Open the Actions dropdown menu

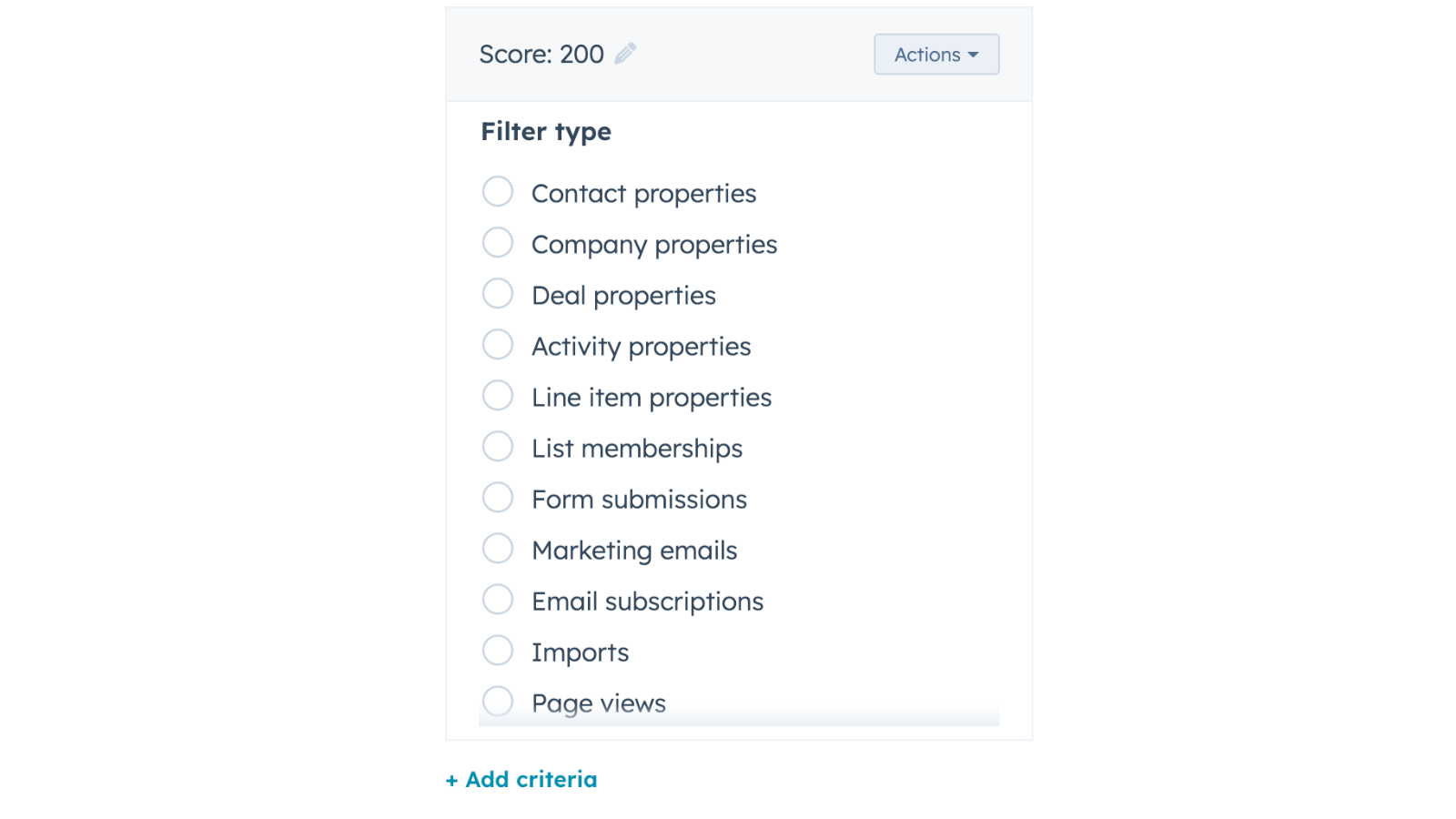click(x=935, y=55)
